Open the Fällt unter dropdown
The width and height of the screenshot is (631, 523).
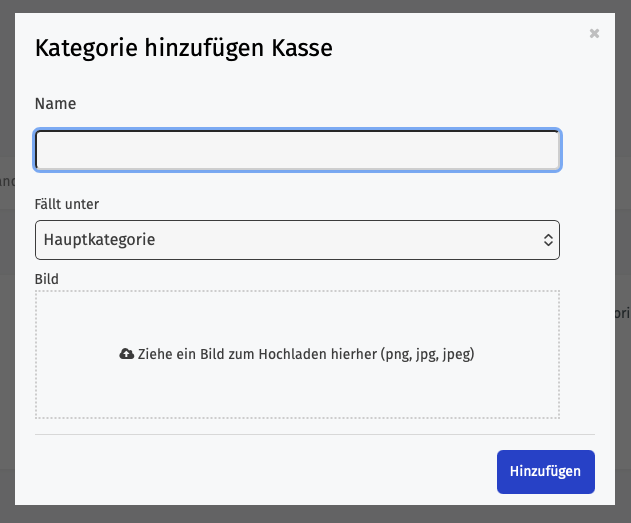pyautogui.click(x=297, y=240)
